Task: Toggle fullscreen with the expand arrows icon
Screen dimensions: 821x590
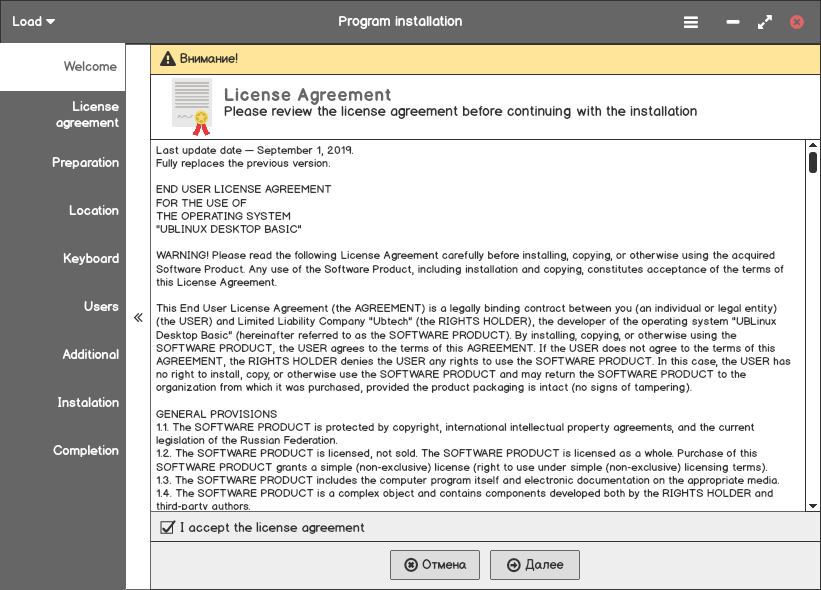Action: (765, 21)
